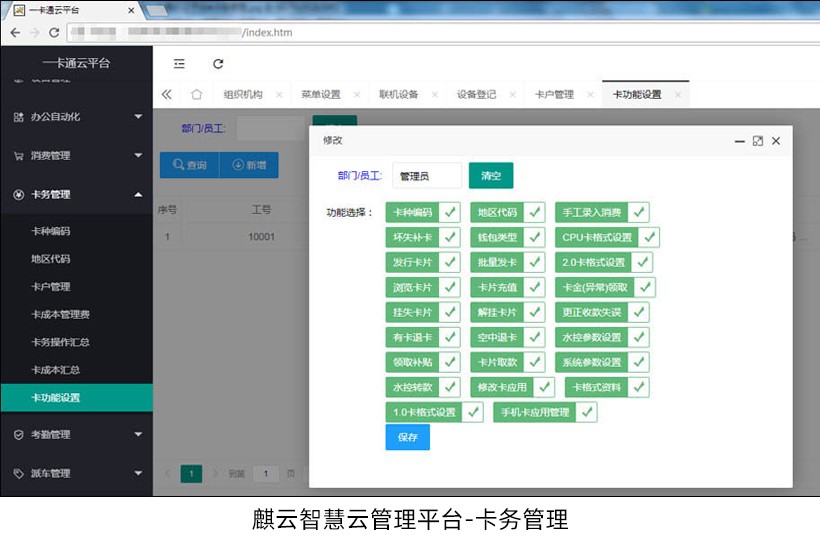The image size is (820, 540).
Task: Click the 清空 button in dialog
Action: click(x=490, y=176)
